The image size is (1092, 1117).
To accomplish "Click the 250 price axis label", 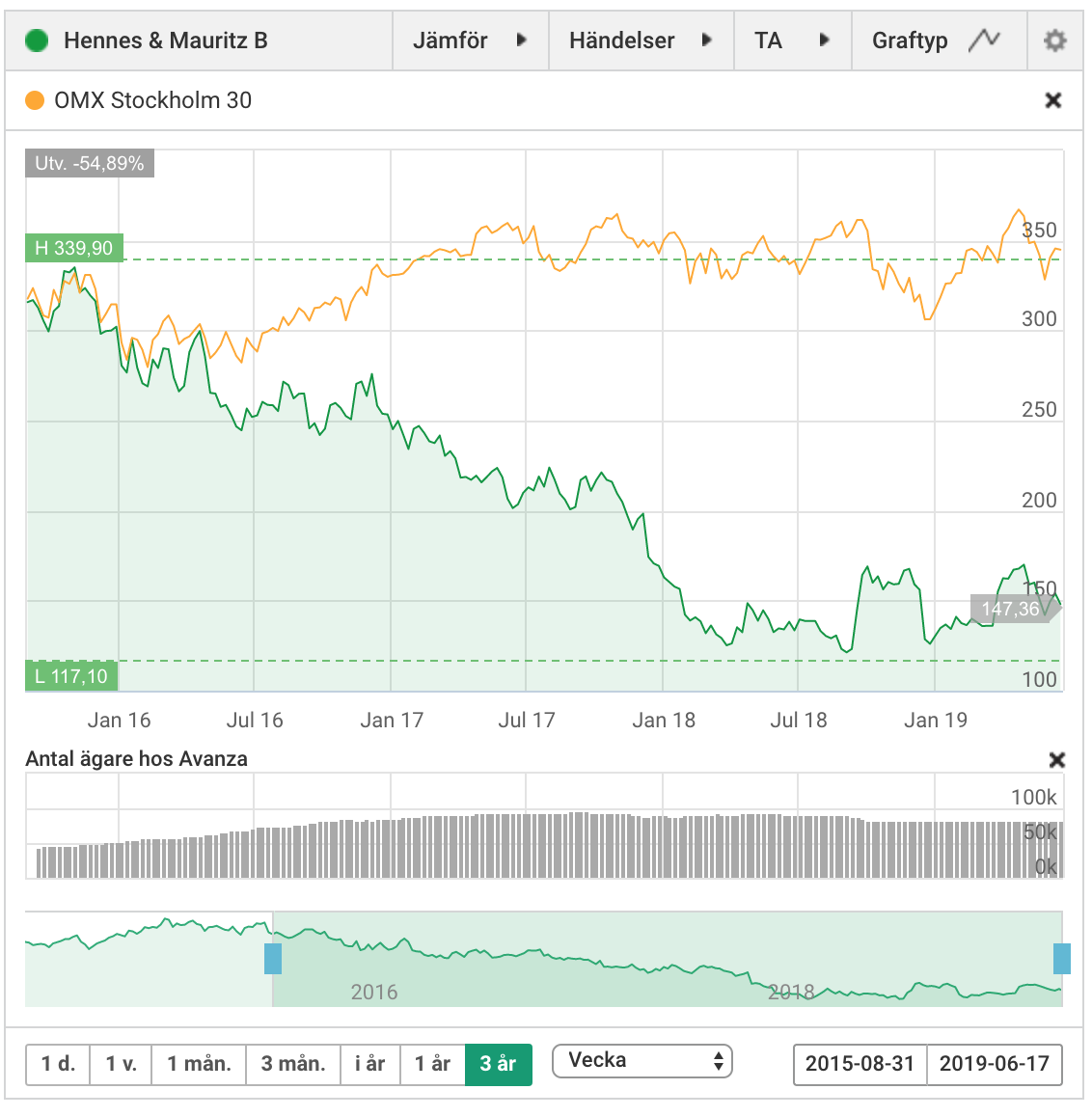I will 1039,410.
